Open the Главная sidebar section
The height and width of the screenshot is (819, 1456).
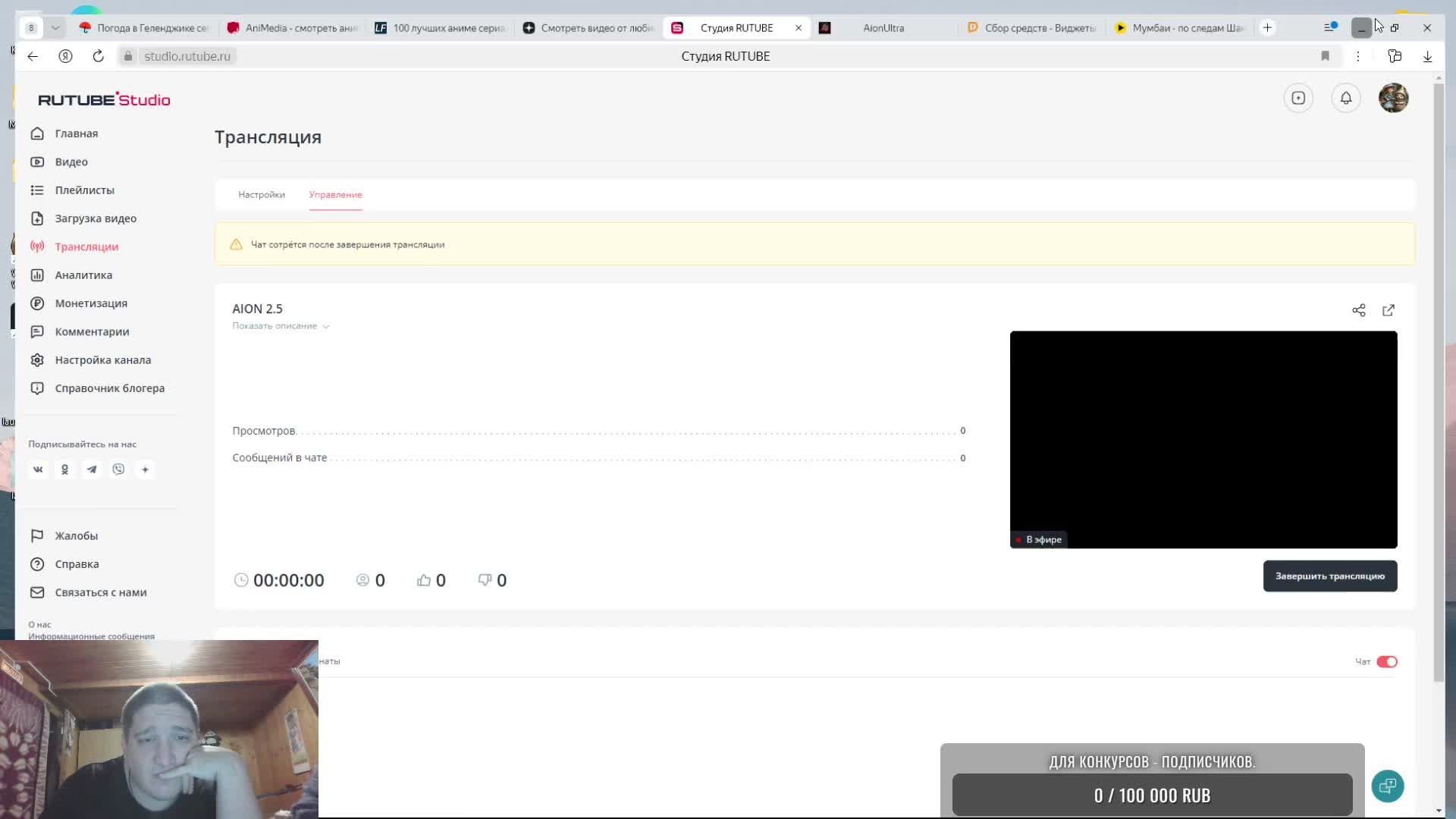(x=76, y=133)
